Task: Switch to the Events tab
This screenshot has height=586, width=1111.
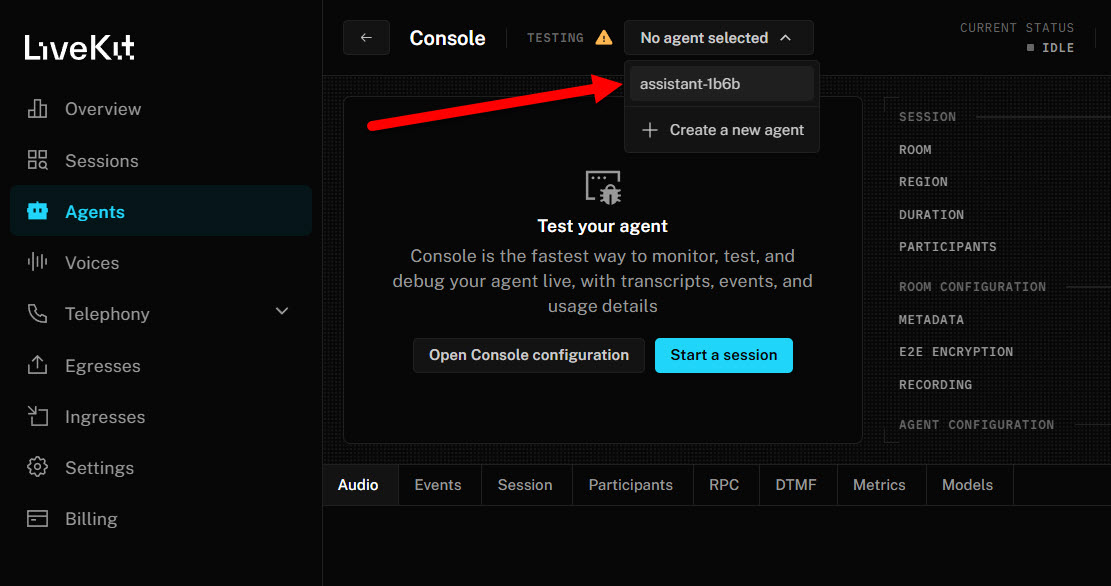Action: (x=438, y=485)
